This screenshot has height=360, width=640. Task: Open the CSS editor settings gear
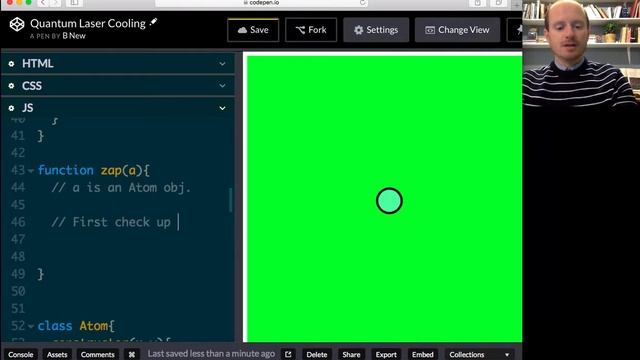[11, 86]
